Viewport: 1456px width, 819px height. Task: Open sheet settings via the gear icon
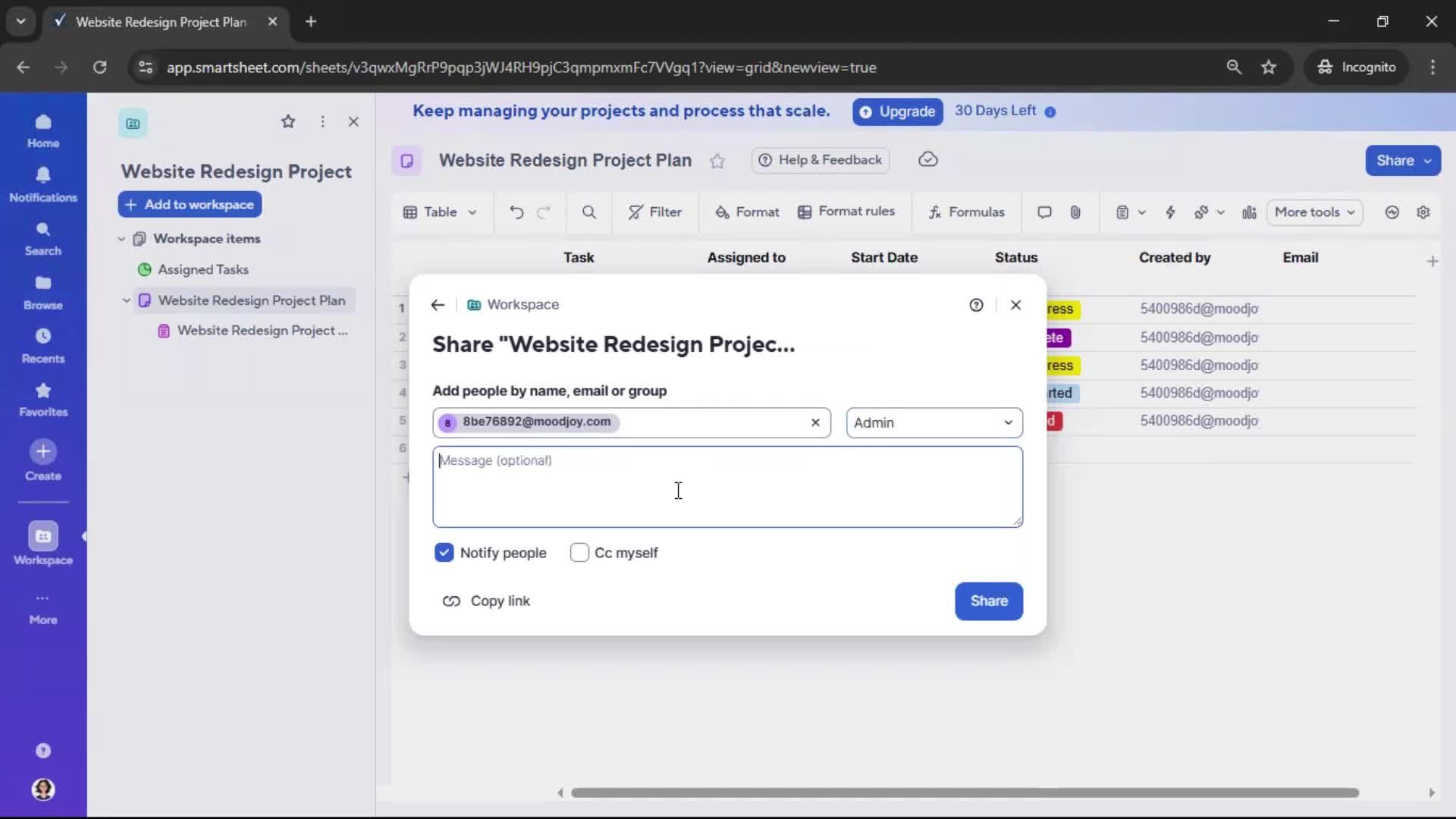(x=1424, y=212)
